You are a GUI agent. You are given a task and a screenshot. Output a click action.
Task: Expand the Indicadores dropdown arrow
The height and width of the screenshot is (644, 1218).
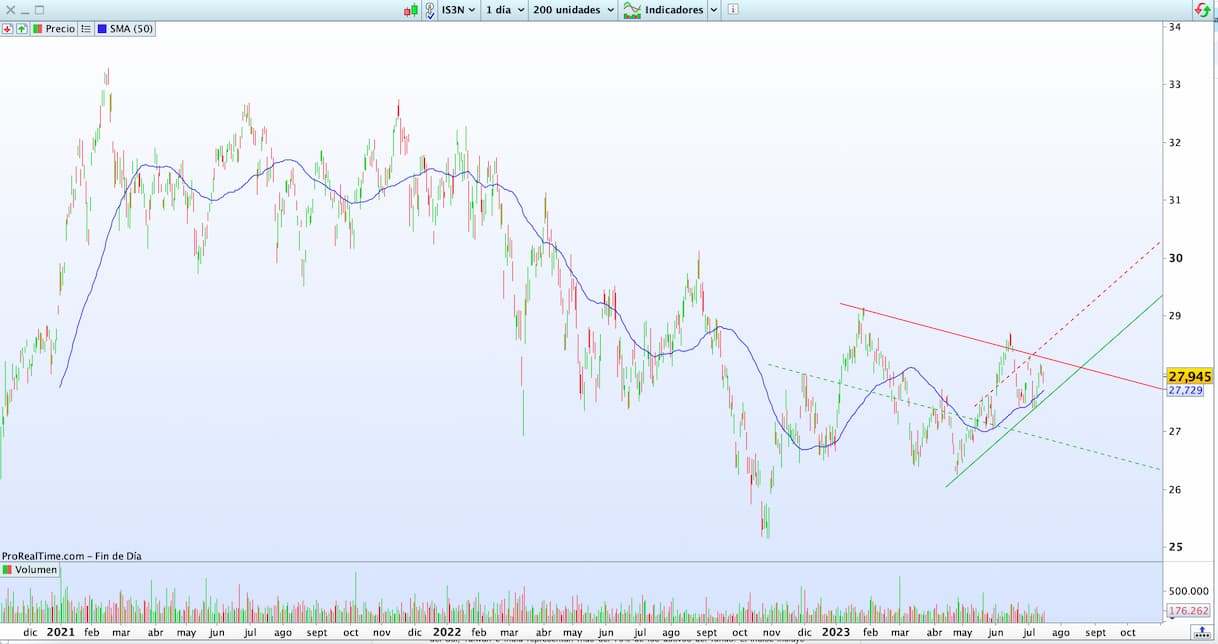(713, 10)
